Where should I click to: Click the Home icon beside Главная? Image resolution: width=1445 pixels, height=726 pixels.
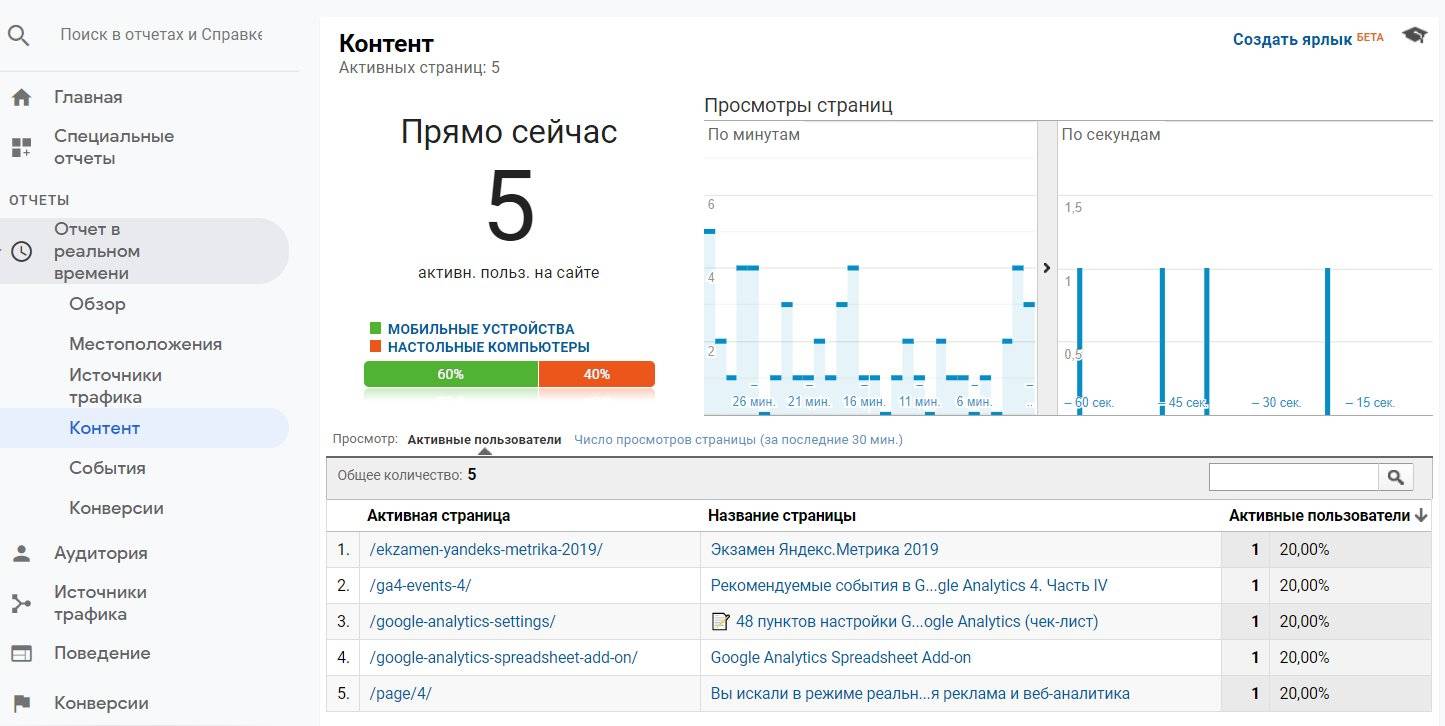point(21,98)
